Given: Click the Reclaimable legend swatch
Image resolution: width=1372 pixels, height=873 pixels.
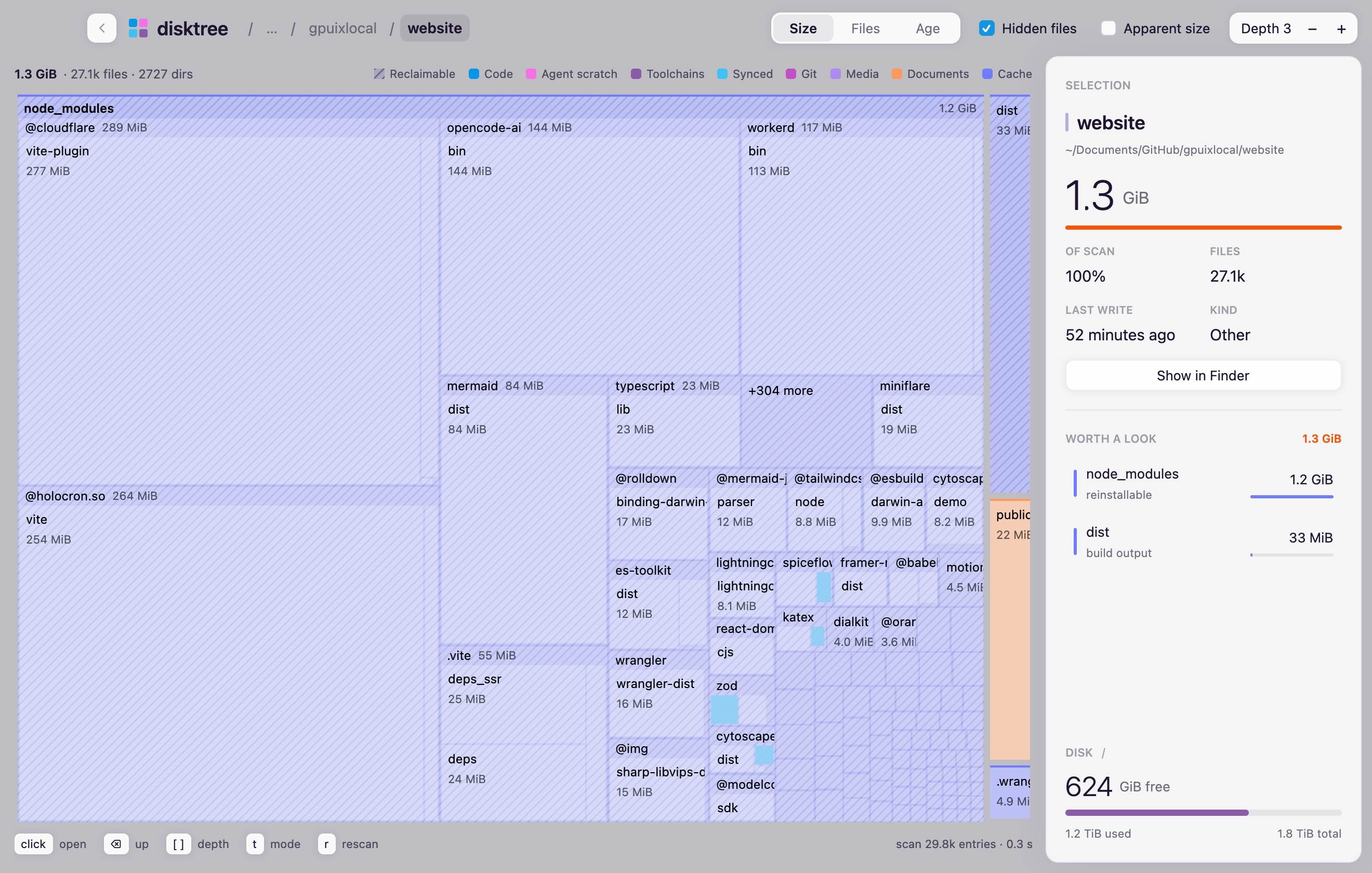Looking at the screenshot, I should [x=379, y=73].
